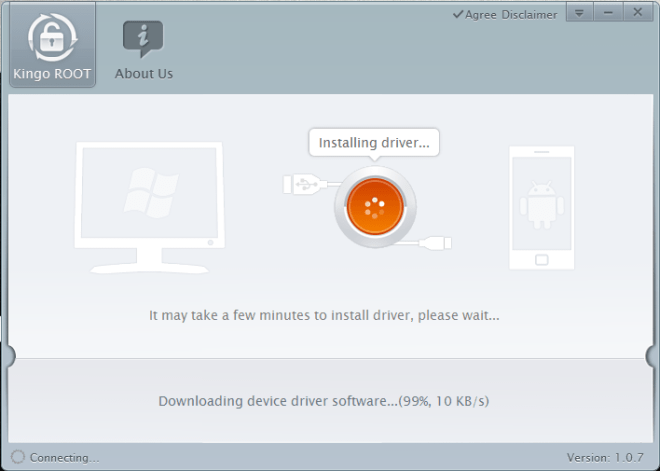The width and height of the screenshot is (660, 471).
Task: Close the Kingo ROOT window
Action: coord(637,13)
